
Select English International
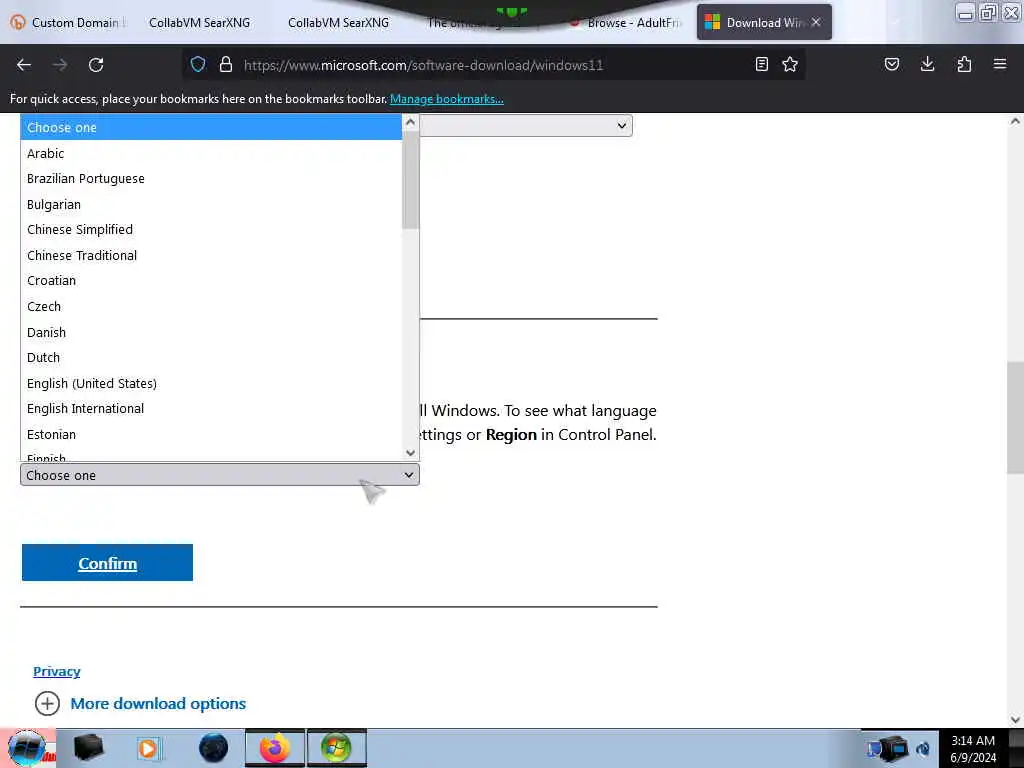pos(211,408)
